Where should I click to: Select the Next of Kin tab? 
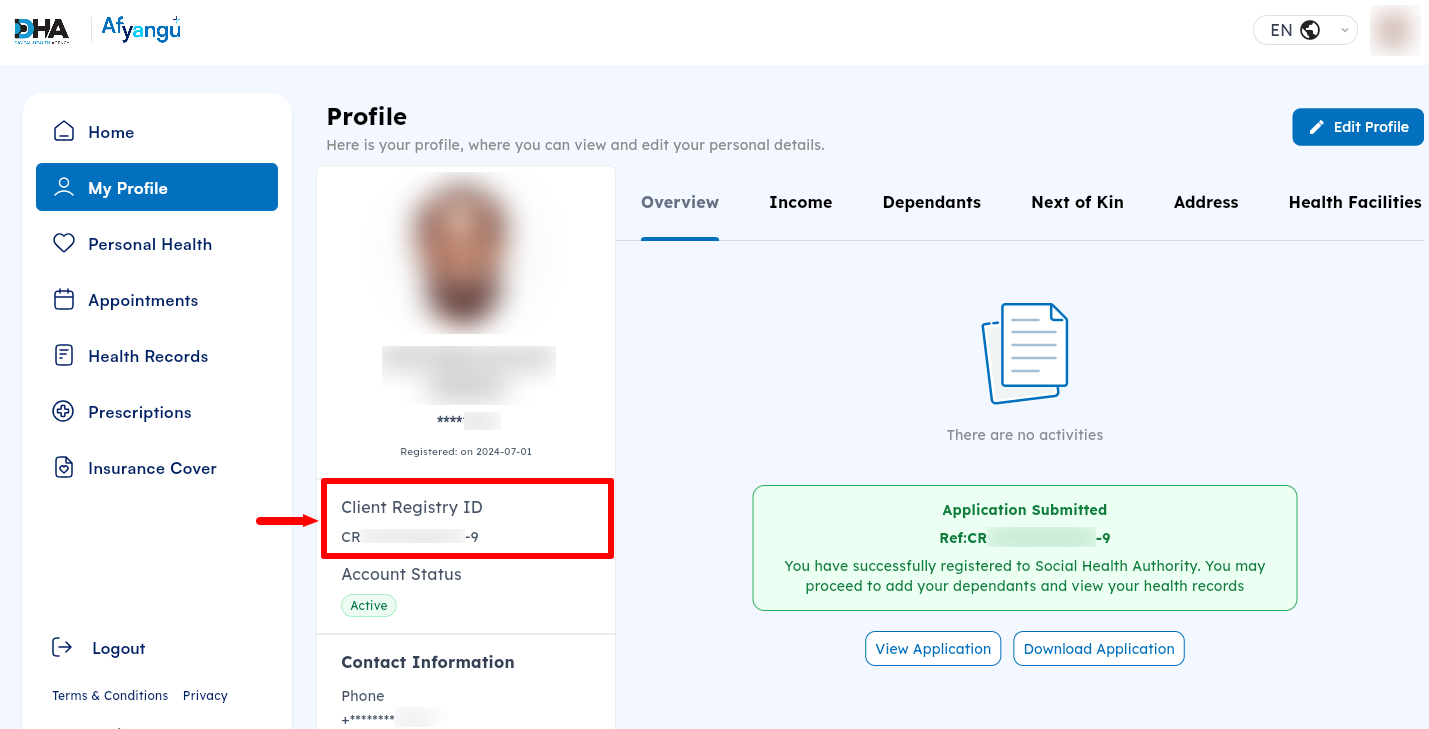pyautogui.click(x=1077, y=202)
